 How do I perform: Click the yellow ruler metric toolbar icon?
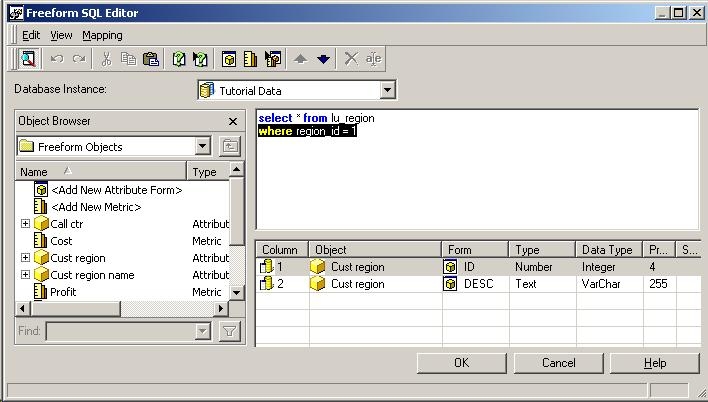[251, 59]
